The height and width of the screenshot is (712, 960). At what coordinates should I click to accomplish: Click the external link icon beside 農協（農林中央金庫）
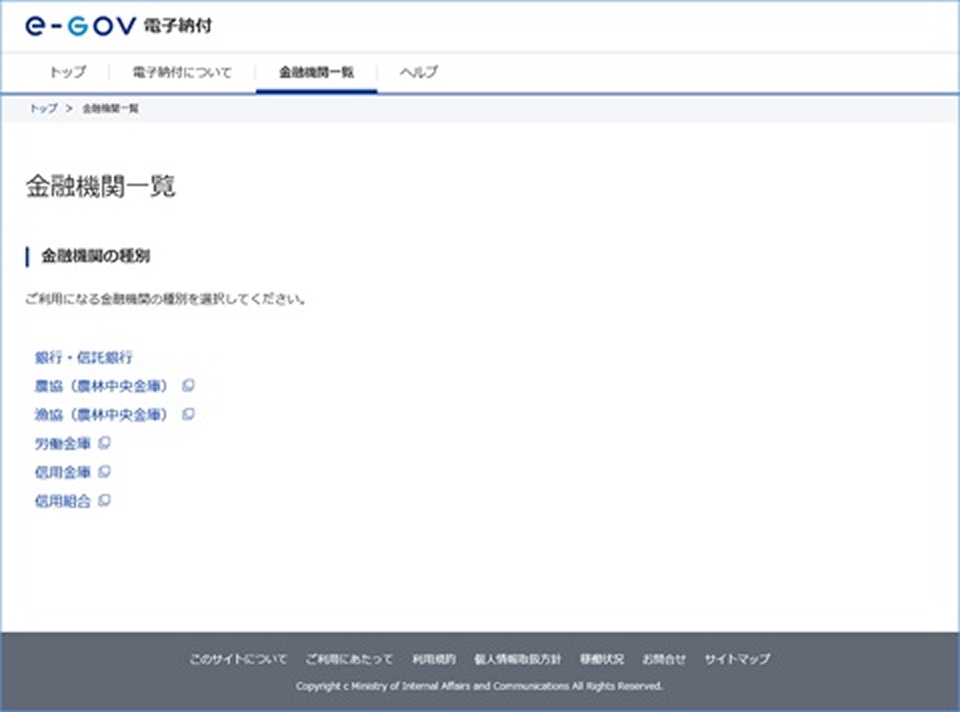click(188, 385)
